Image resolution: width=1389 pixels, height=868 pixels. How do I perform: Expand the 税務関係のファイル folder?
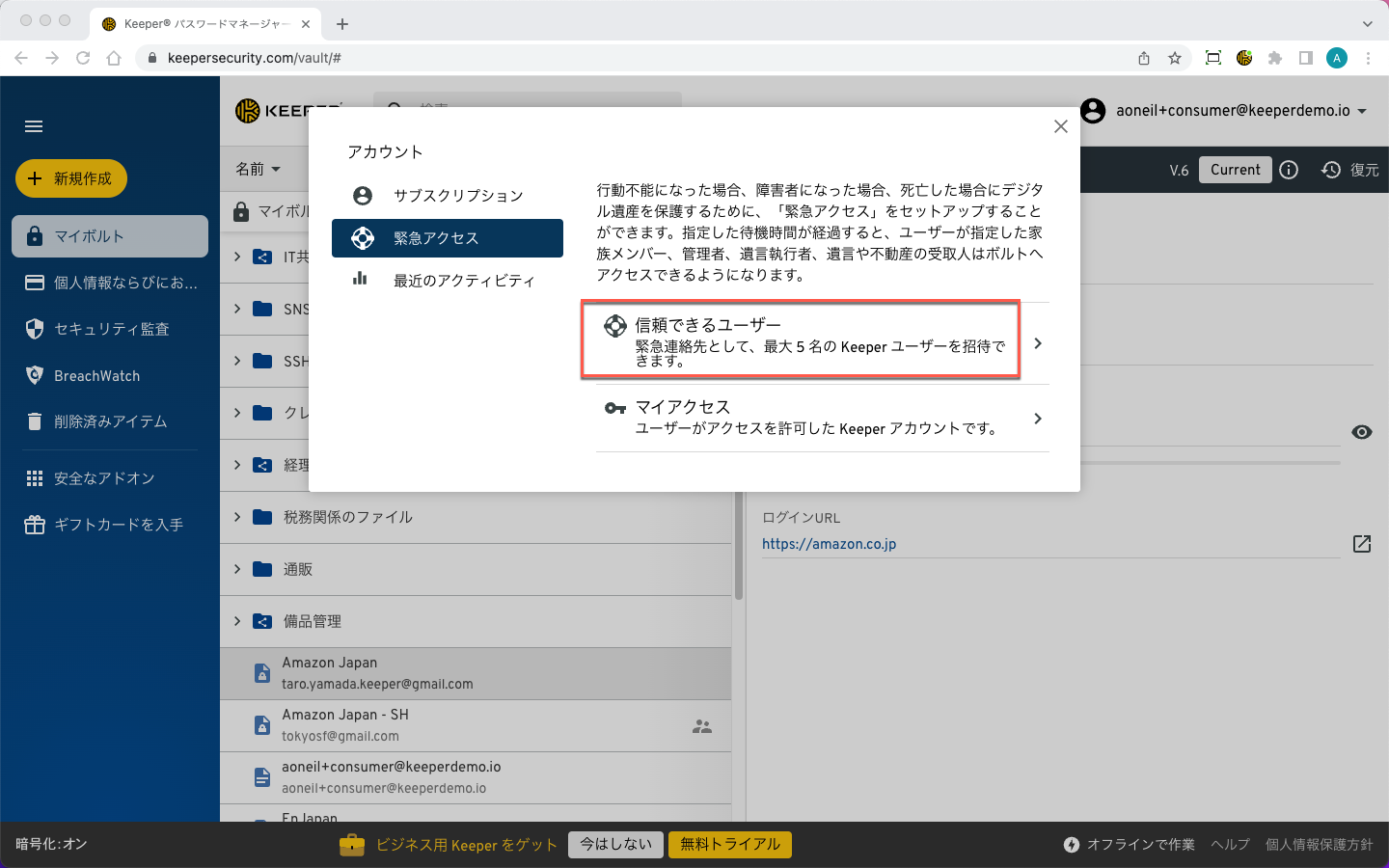pyautogui.click(x=237, y=517)
